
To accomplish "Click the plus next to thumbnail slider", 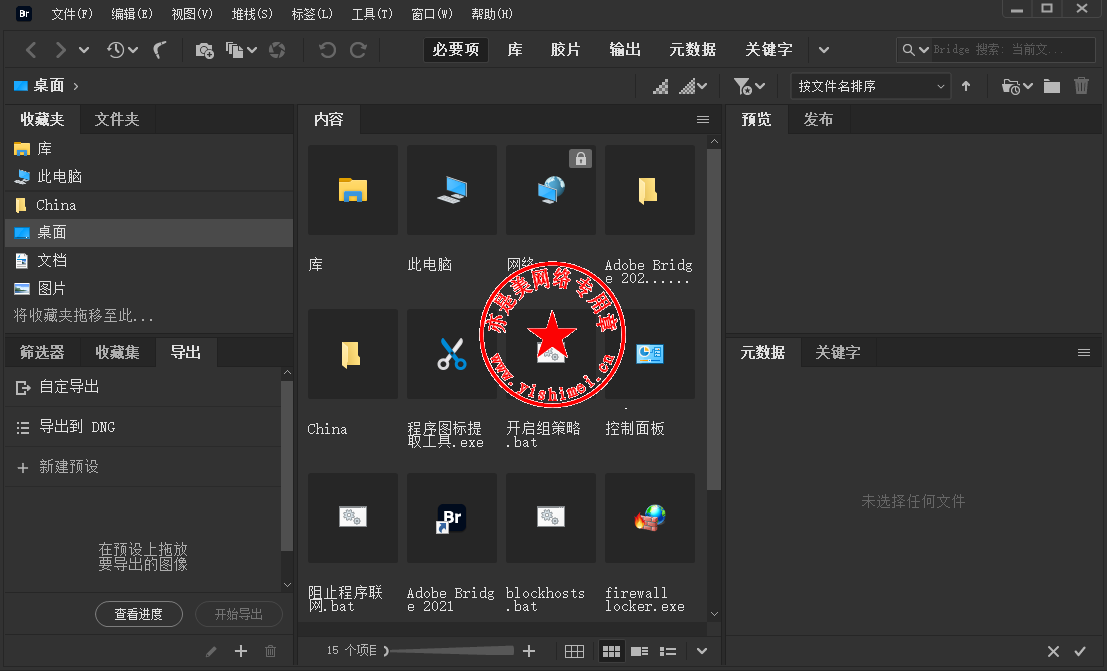I will (529, 651).
